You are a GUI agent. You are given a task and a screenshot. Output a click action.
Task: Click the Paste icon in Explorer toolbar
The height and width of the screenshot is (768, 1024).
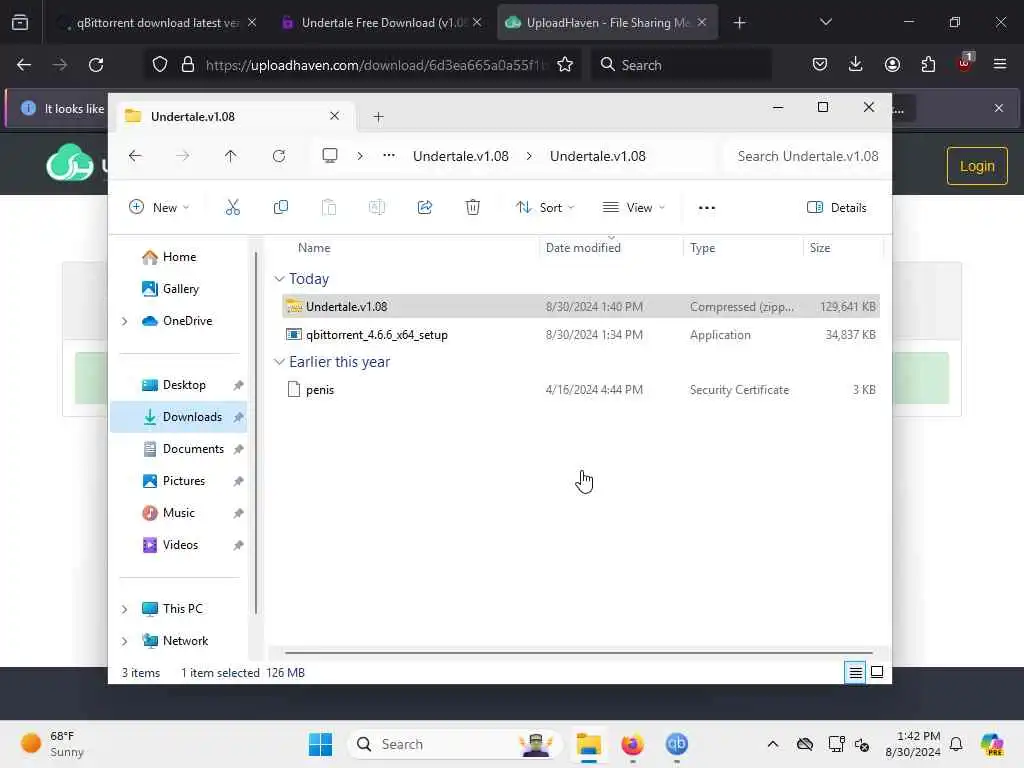[x=328, y=208]
